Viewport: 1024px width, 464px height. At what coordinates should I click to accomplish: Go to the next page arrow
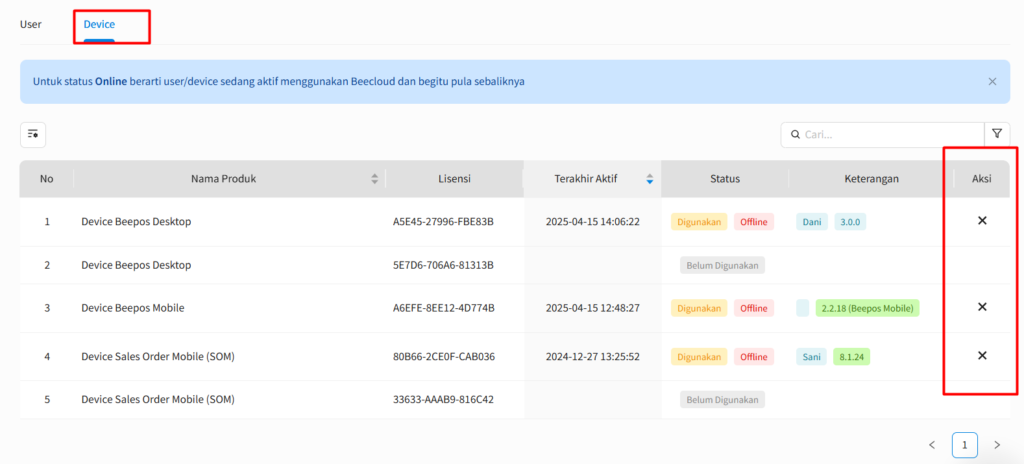996,444
